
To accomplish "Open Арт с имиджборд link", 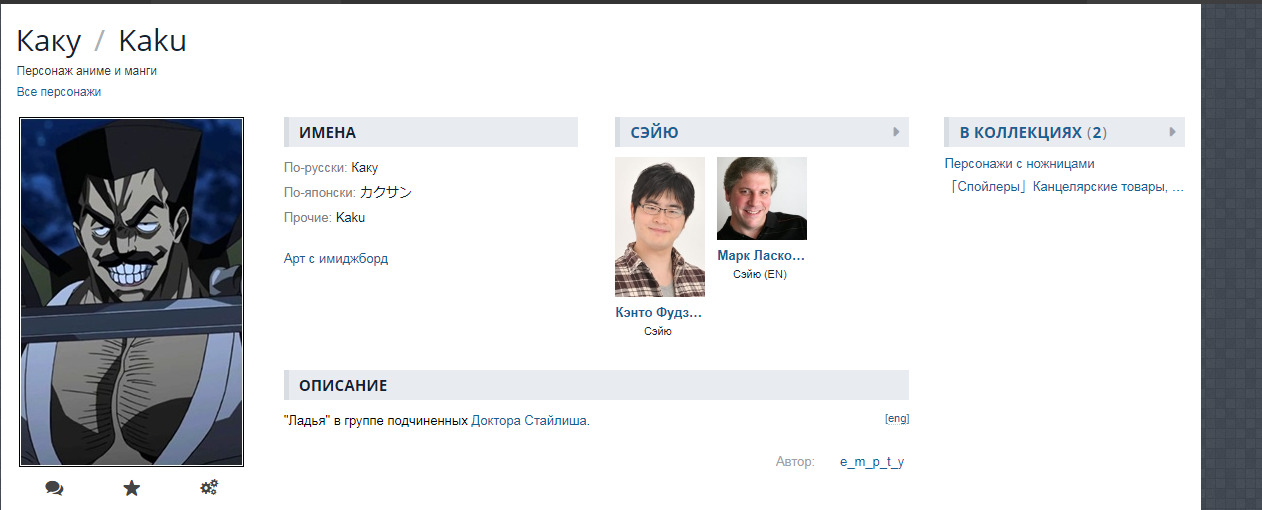I will click(x=336, y=259).
